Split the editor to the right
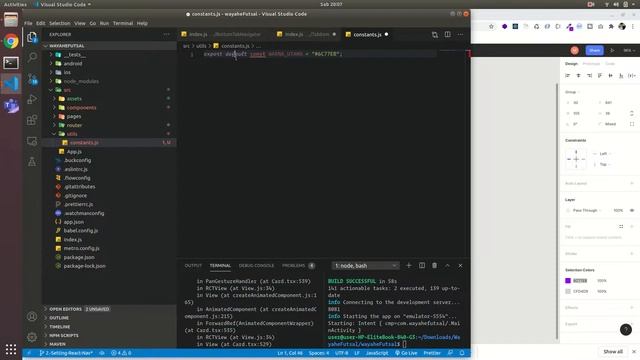Viewport: 640px width, 360px height. (x=448, y=35)
